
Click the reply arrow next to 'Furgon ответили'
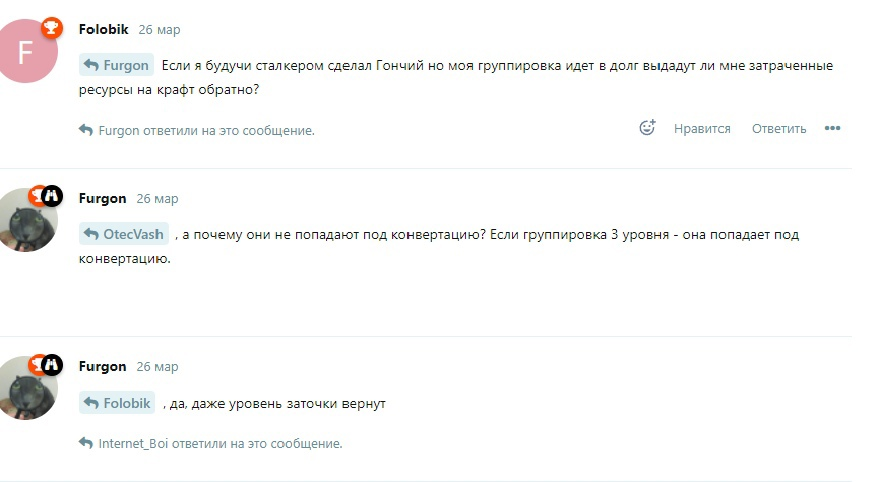(86, 130)
